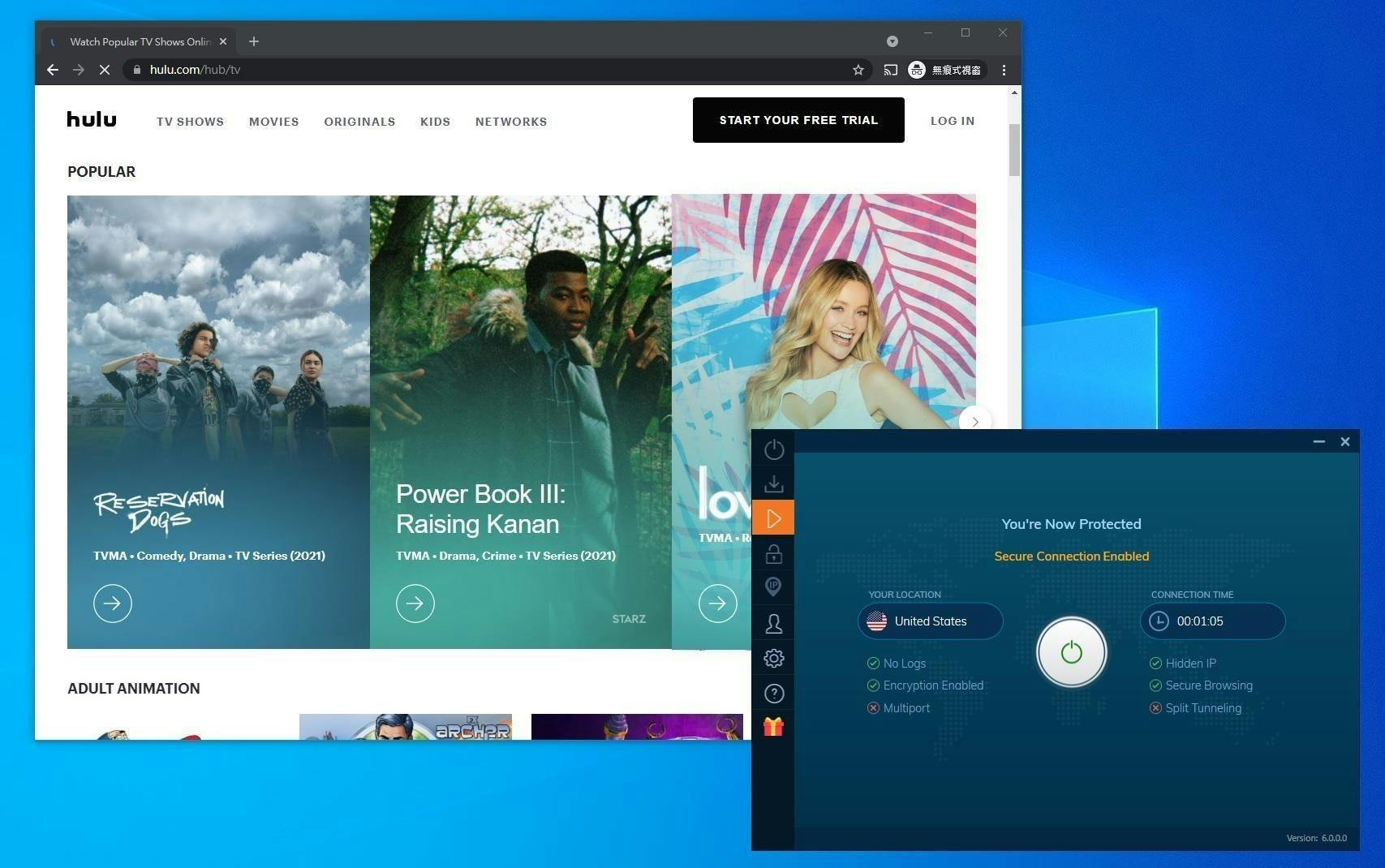Select the Watch Popular TV Shows tab
The height and width of the screenshot is (868, 1385).
point(139,41)
